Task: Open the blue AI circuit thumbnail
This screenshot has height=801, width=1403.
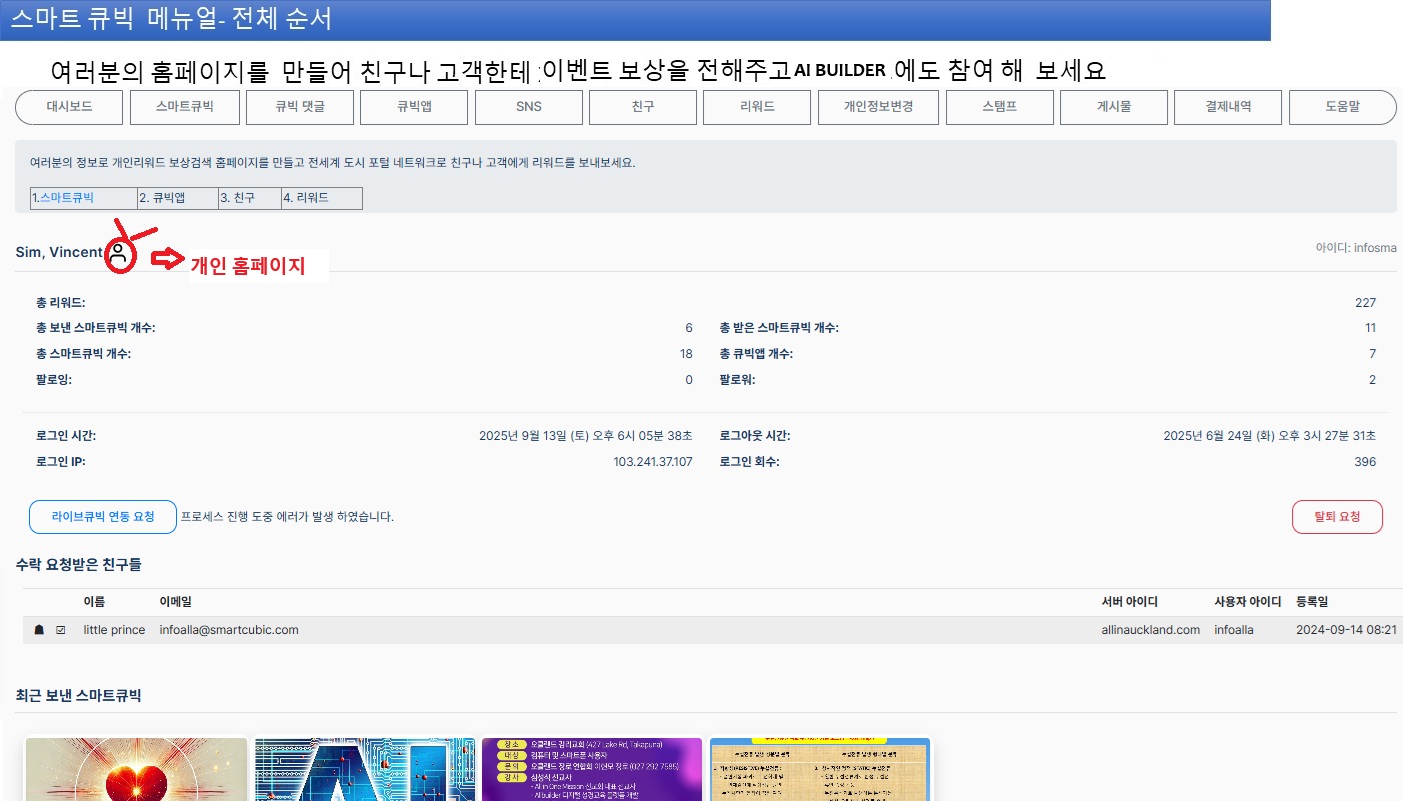Action: 364,769
